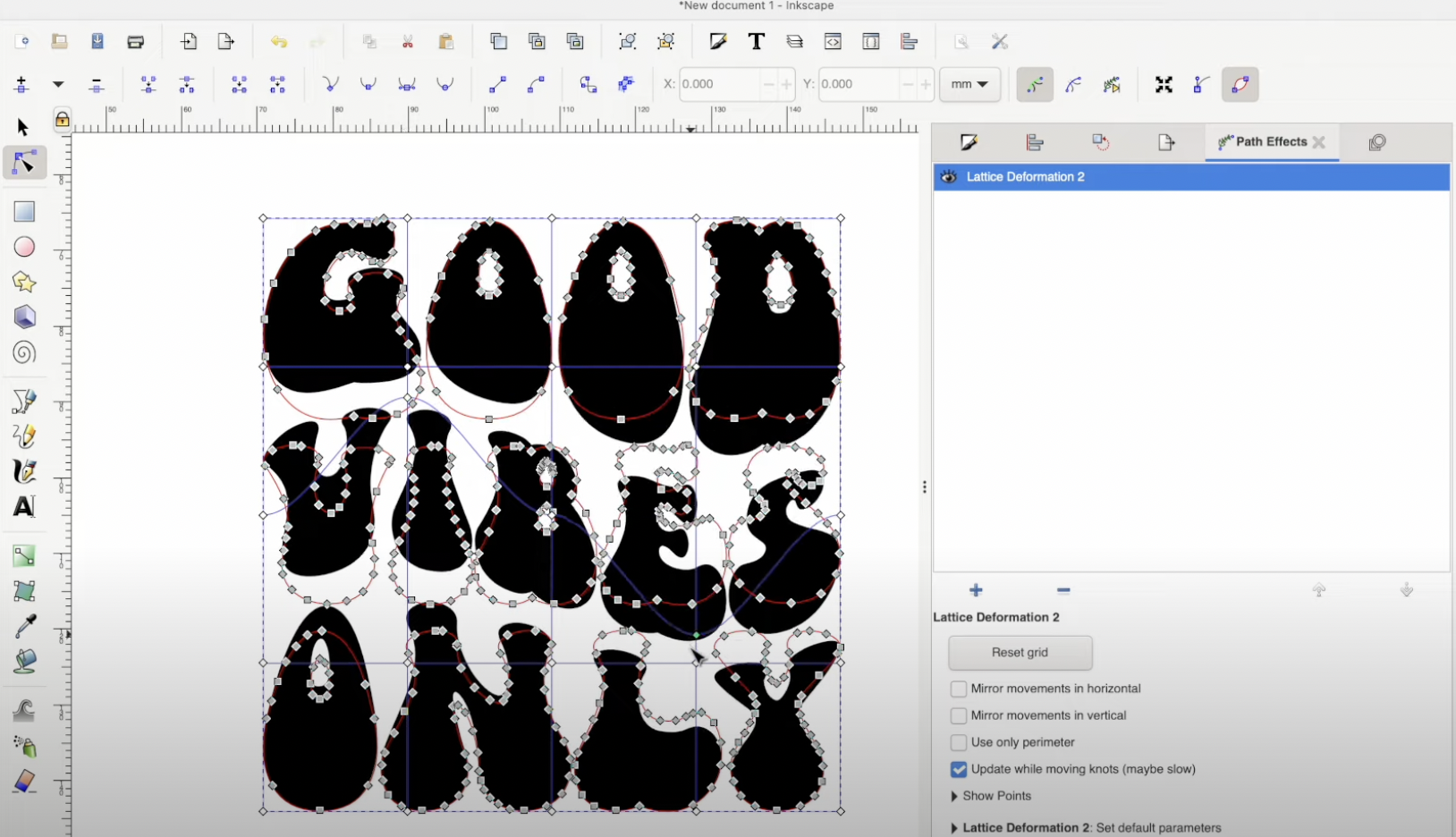Open the Text tool

tap(24, 506)
